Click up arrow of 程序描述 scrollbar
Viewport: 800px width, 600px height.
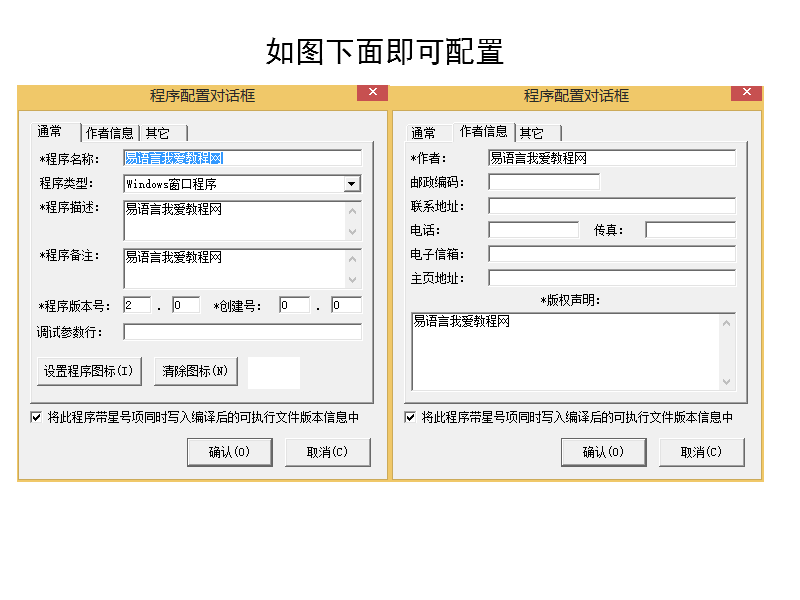click(x=353, y=210)
